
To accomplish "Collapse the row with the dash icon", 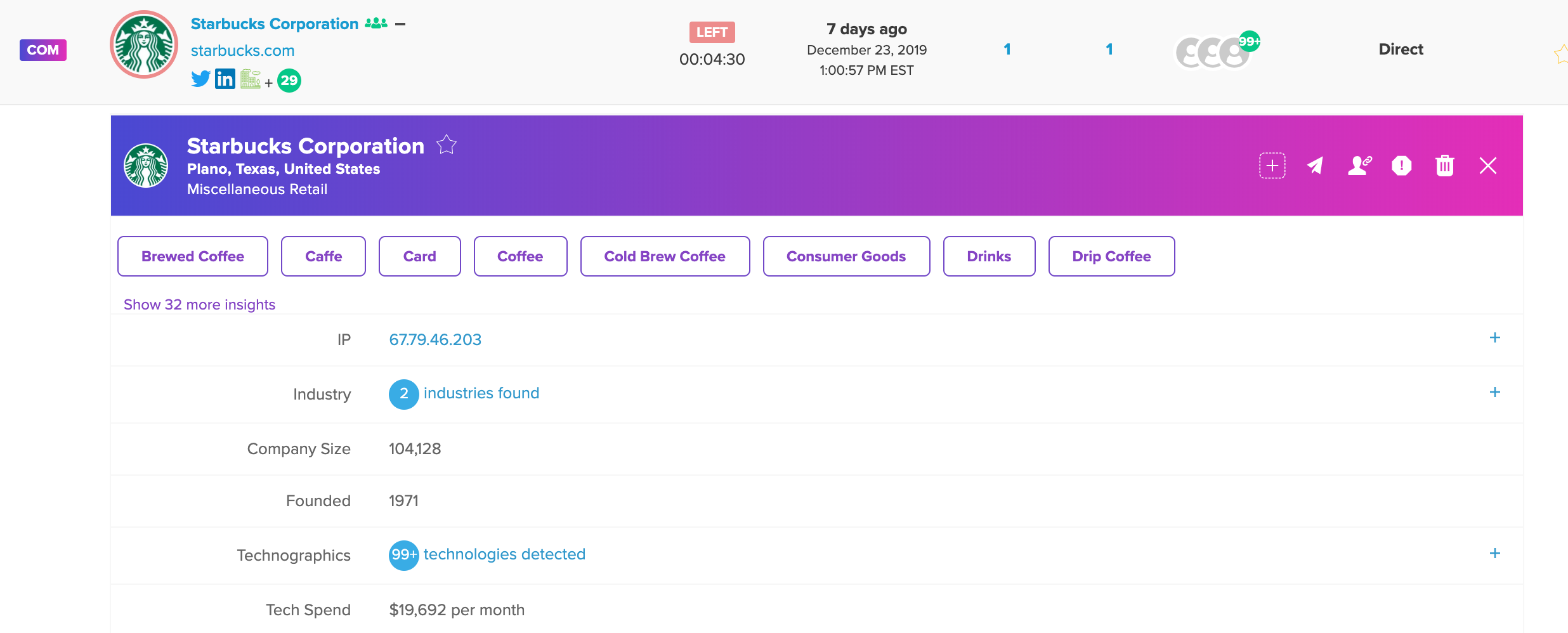I will point(400,24).
